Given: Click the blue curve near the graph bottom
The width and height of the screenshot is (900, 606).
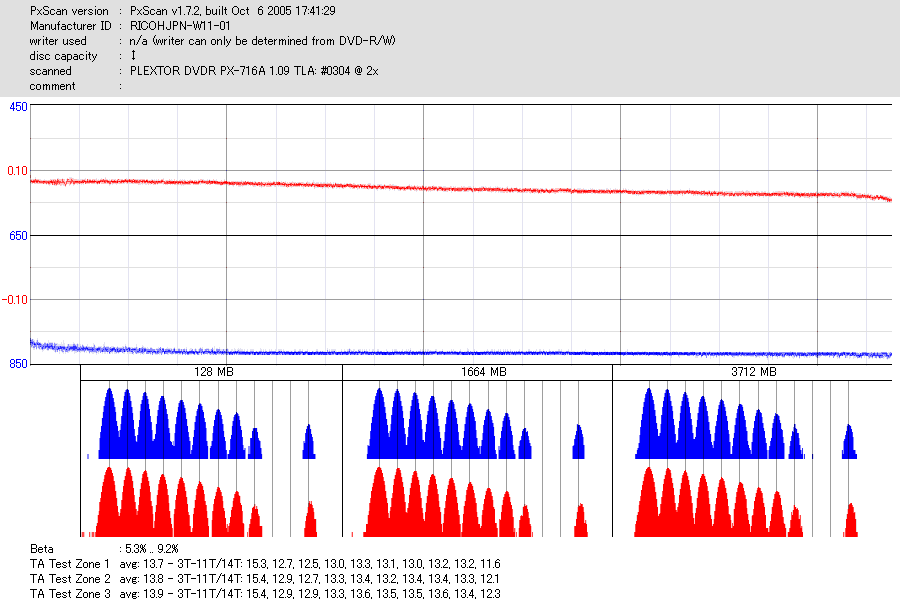Looking at the screenshot, I should pos(459,354).
